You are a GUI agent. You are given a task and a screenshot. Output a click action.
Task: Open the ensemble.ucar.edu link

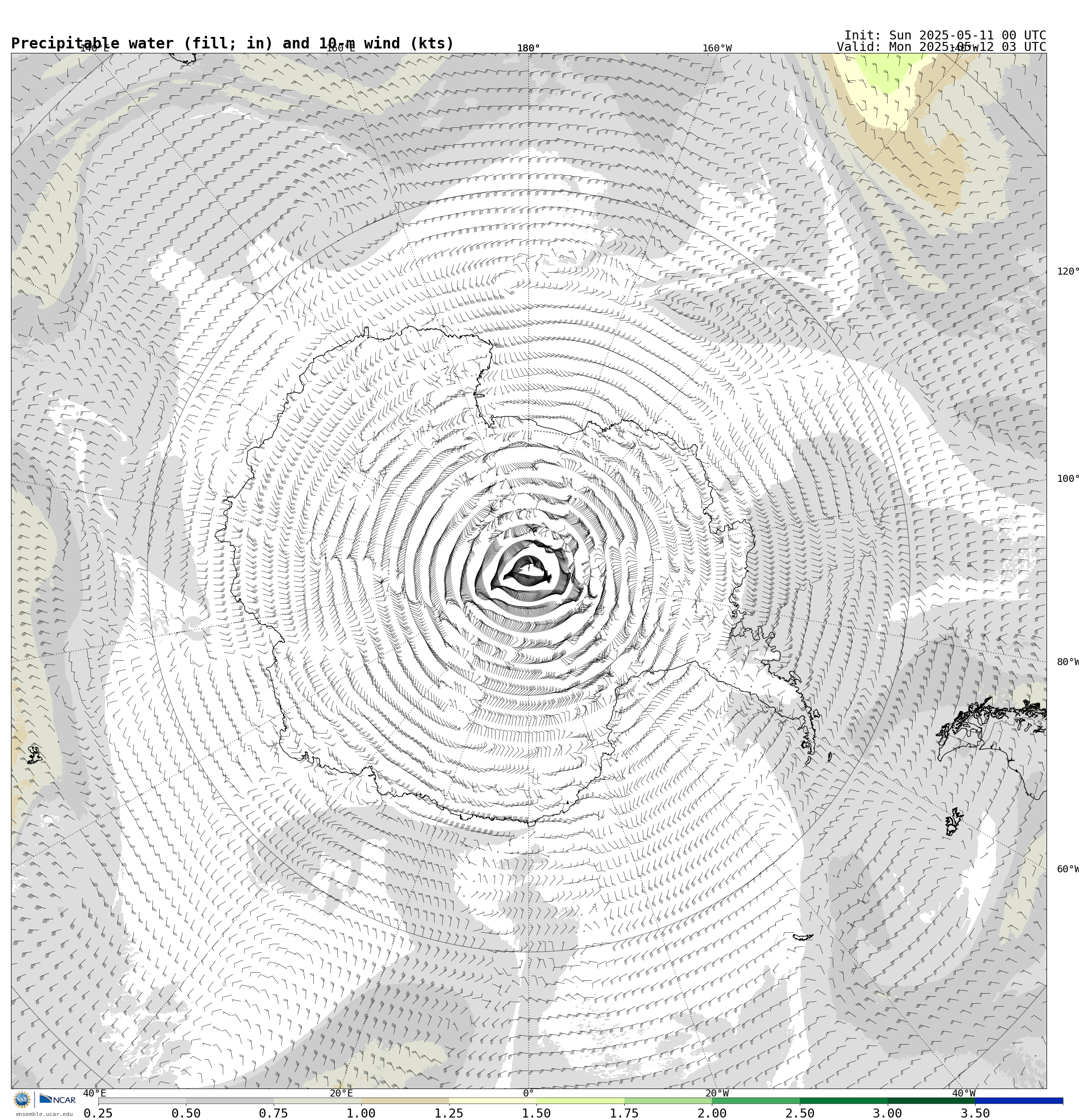(x=44, y=1114)
